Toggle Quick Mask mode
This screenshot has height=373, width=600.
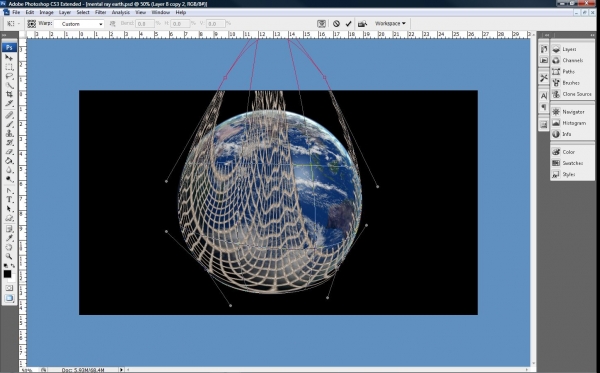tap(9, 288)
